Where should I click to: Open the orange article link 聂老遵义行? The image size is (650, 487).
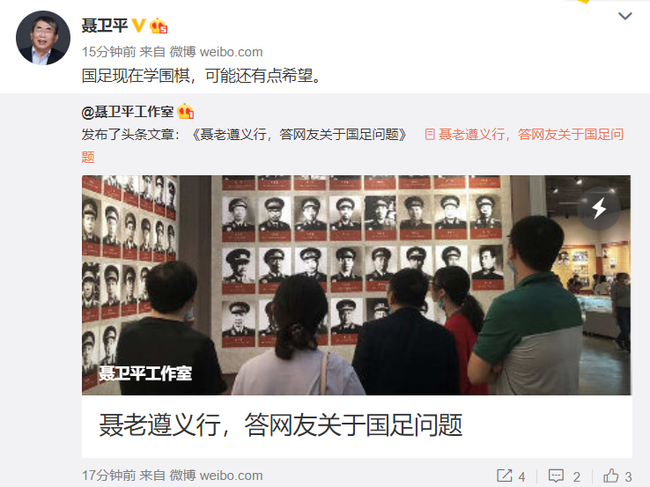click(x=352, y=145)
